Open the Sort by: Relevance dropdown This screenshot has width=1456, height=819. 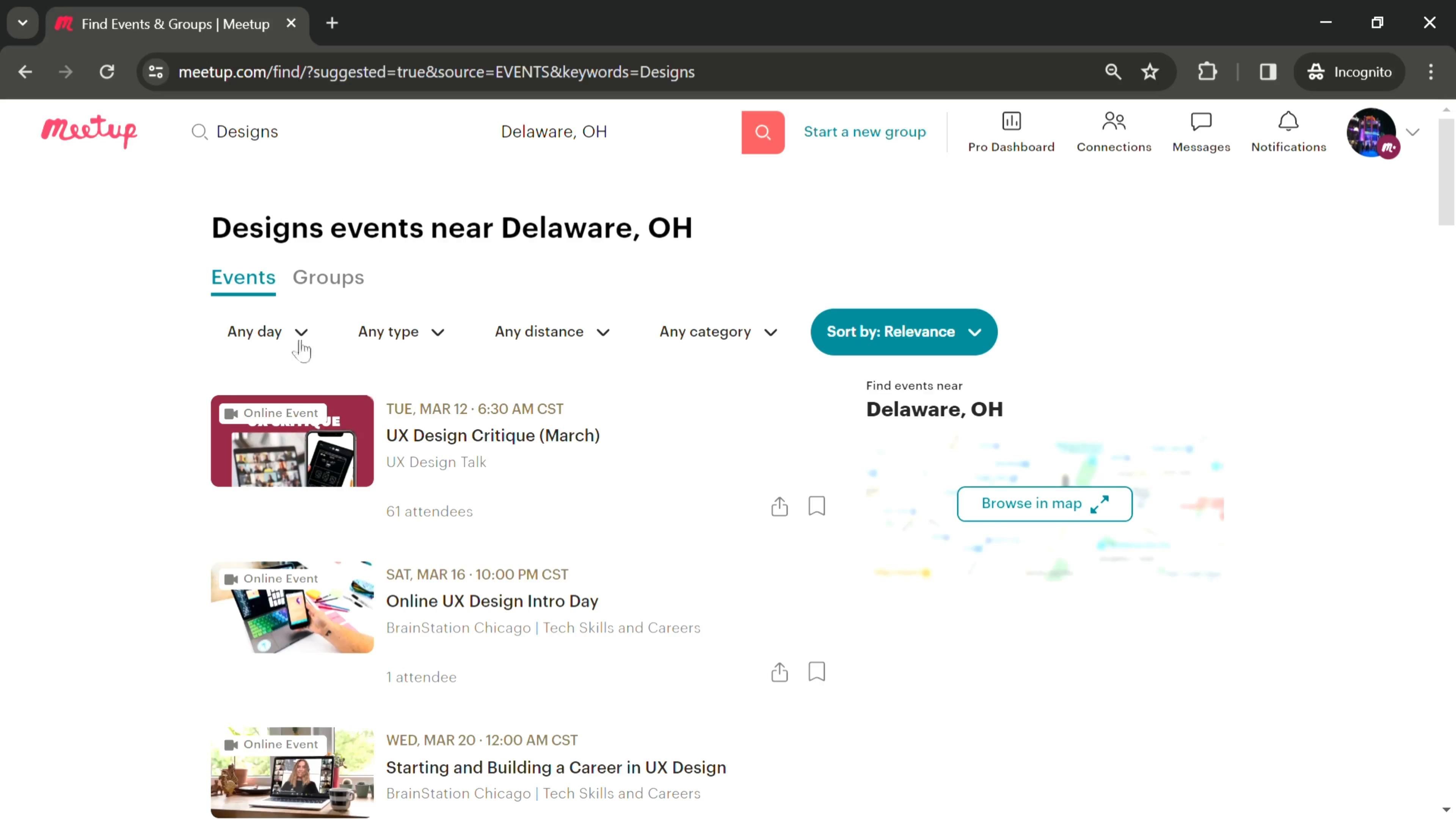903,332
